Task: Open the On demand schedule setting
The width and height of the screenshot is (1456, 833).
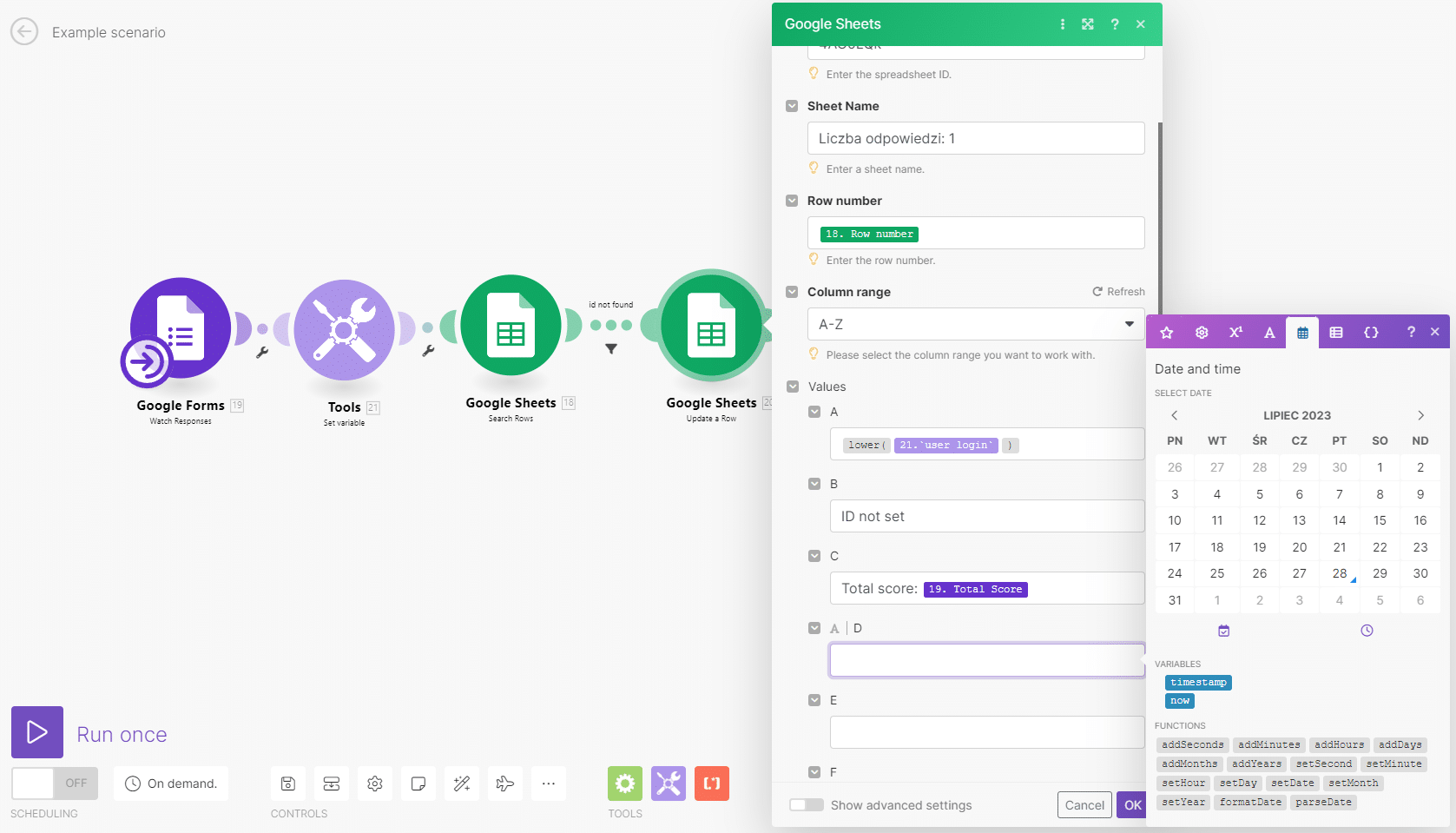Action: 171,783
